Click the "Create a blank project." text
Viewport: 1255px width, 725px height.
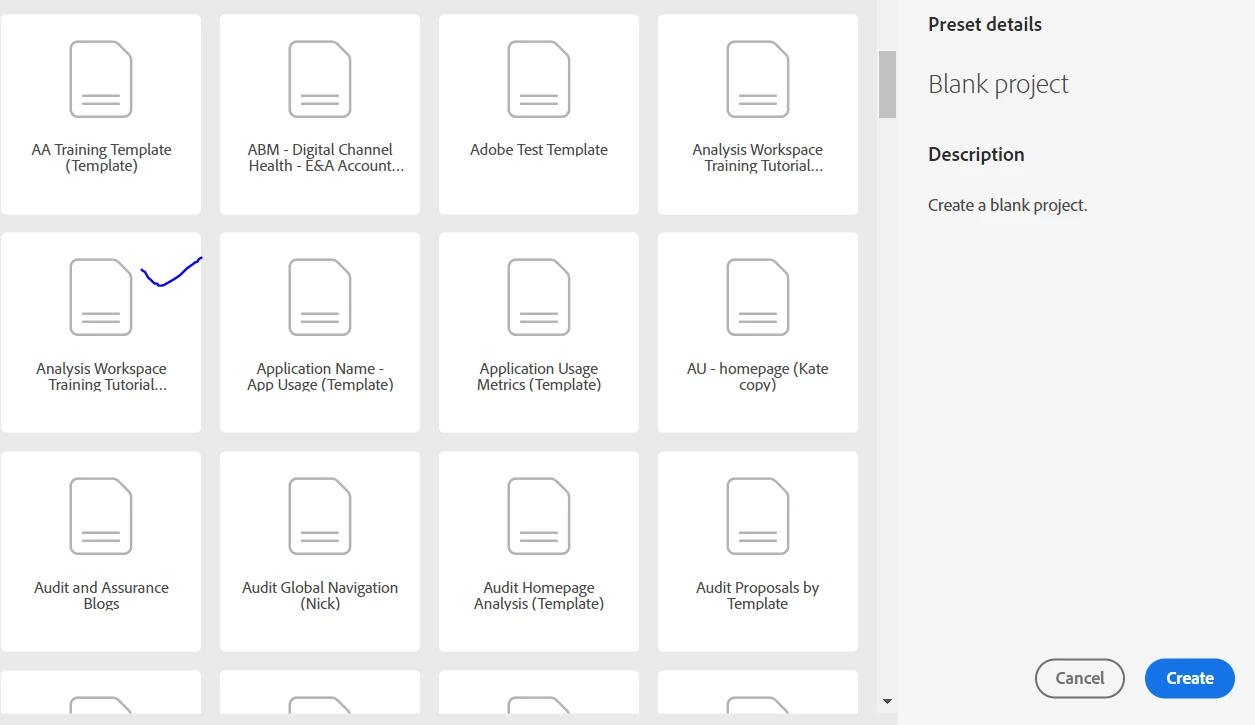[1007, 205]
